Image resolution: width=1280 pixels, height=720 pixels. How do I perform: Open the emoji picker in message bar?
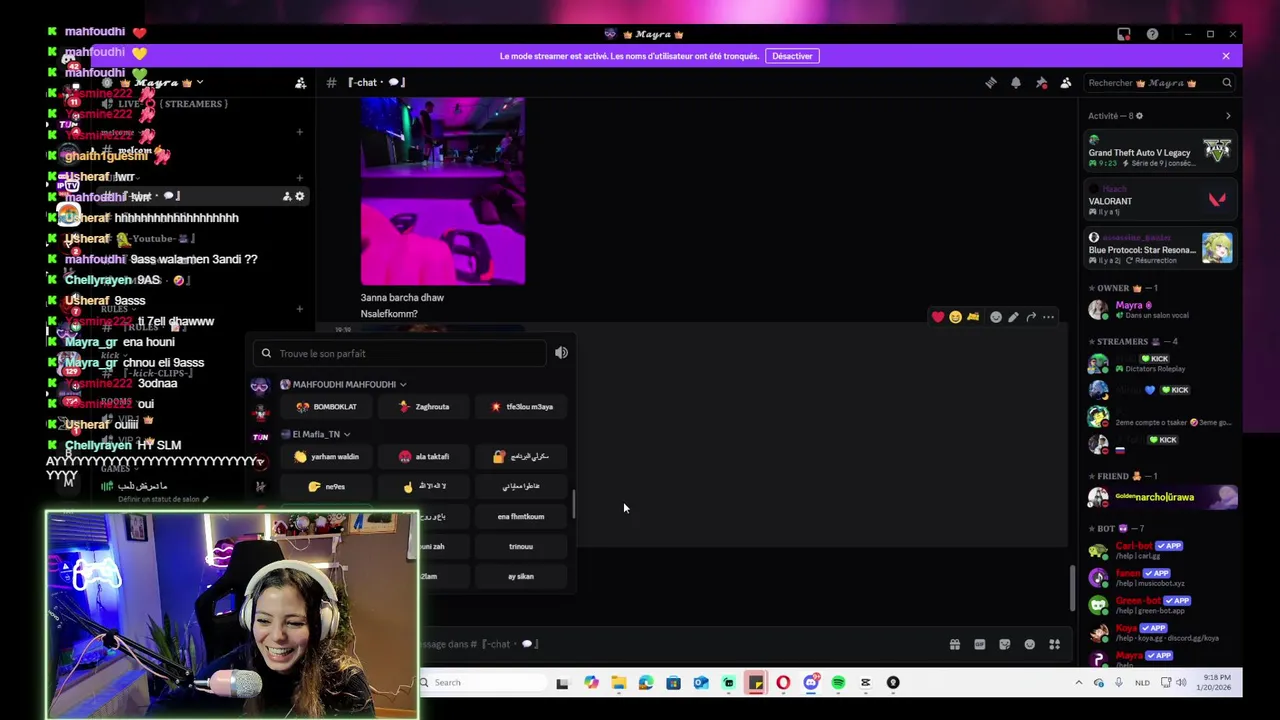coord(1030,645)
